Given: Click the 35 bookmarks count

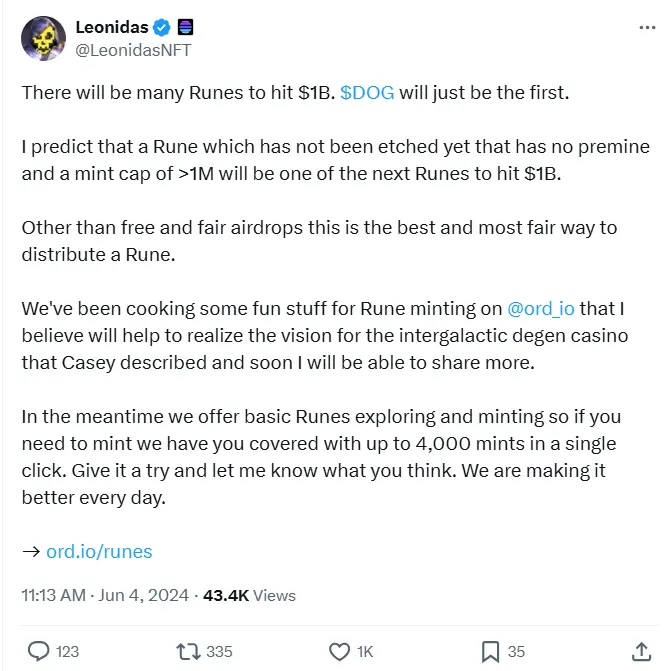Looking at the screenshot, I should [x=516, y=651].
